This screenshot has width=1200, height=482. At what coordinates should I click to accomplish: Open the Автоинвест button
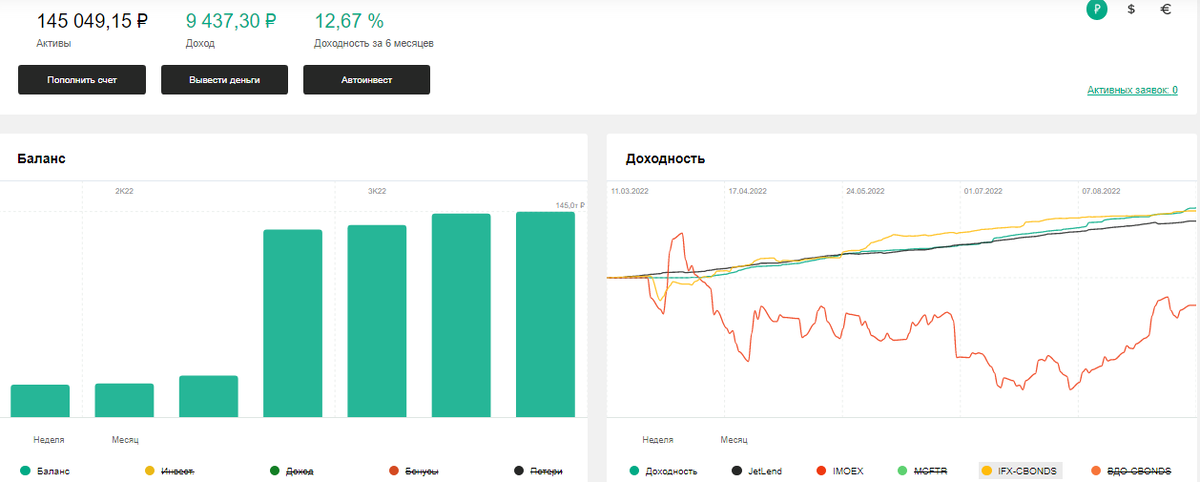click(x=367, y=80)
